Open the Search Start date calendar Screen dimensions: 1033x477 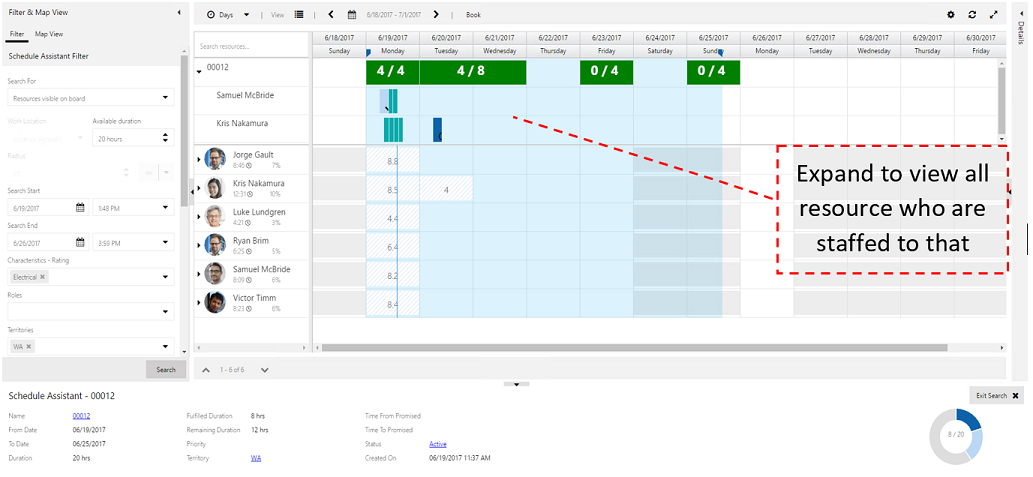[80, 207]
